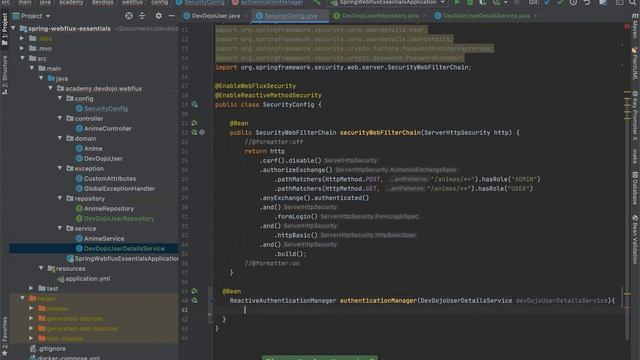
Task: Toggle the Project tool window stripe button
Action: (4, 29)
